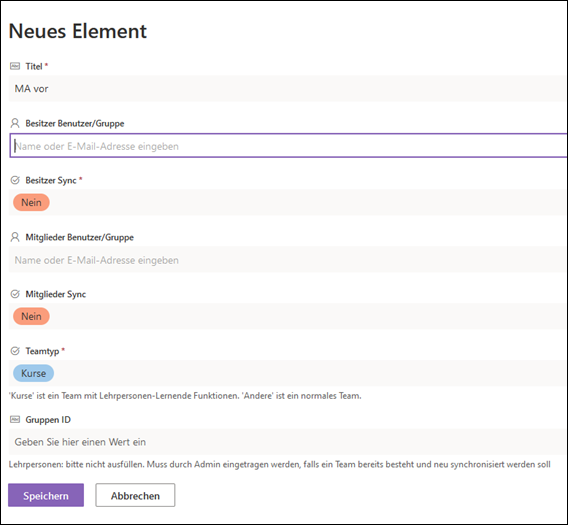Cancel the form with Abbrechen
The image size is (568, 525).
pos(135,495)
